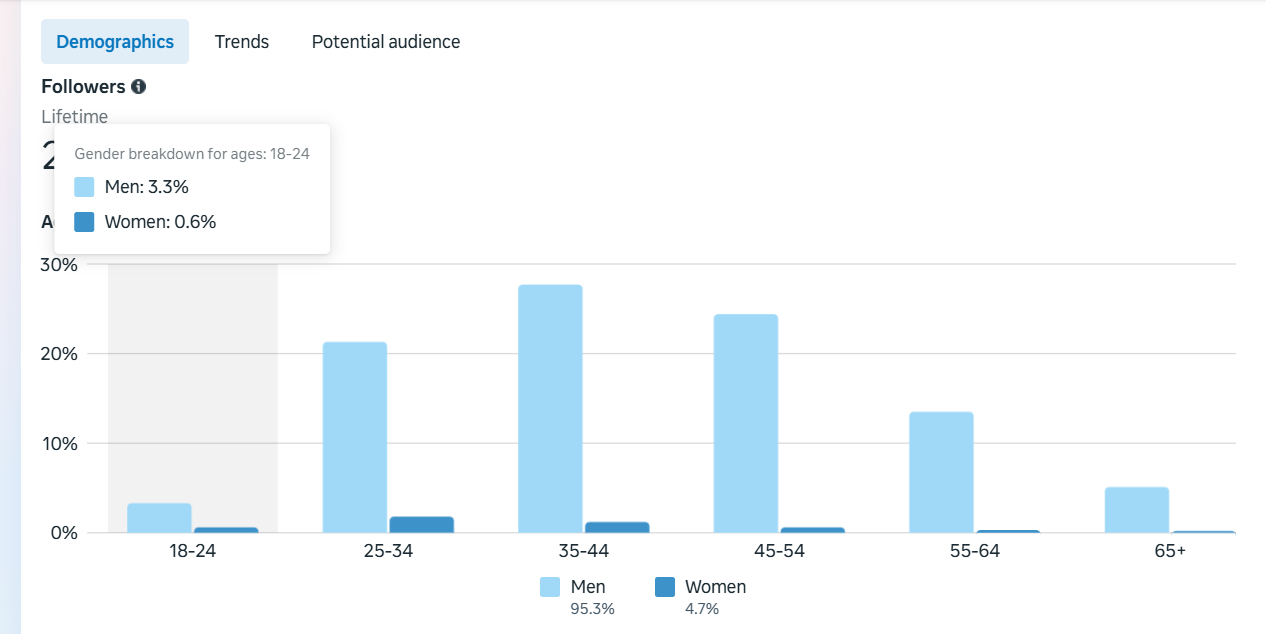Viewport: 1266px width, 634px height.
Task: Click the Women bar for ages 18-24
Action: coord(226,529)
